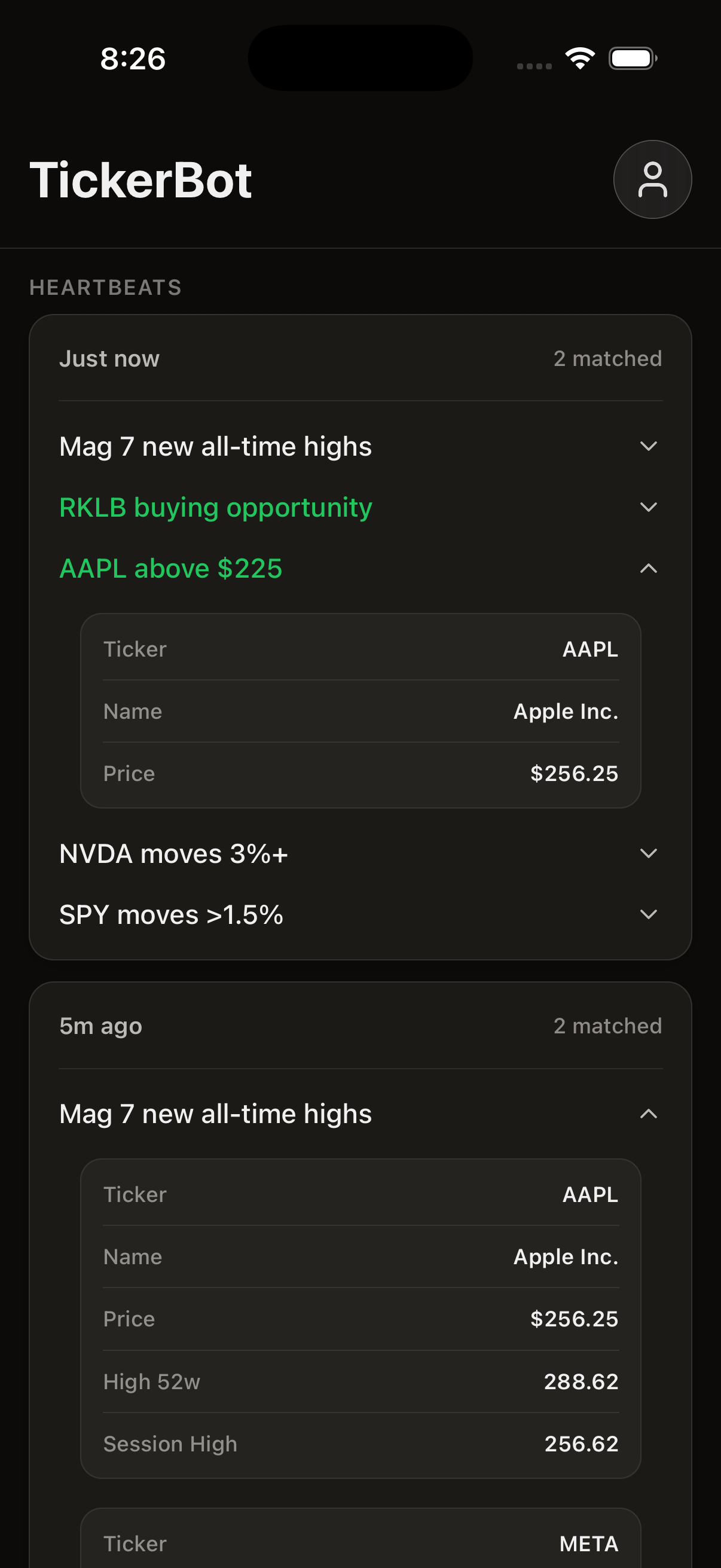Expand the RKLB buying opportunity chevron
Screen dimensions: 721x1568
coord(649,507)
